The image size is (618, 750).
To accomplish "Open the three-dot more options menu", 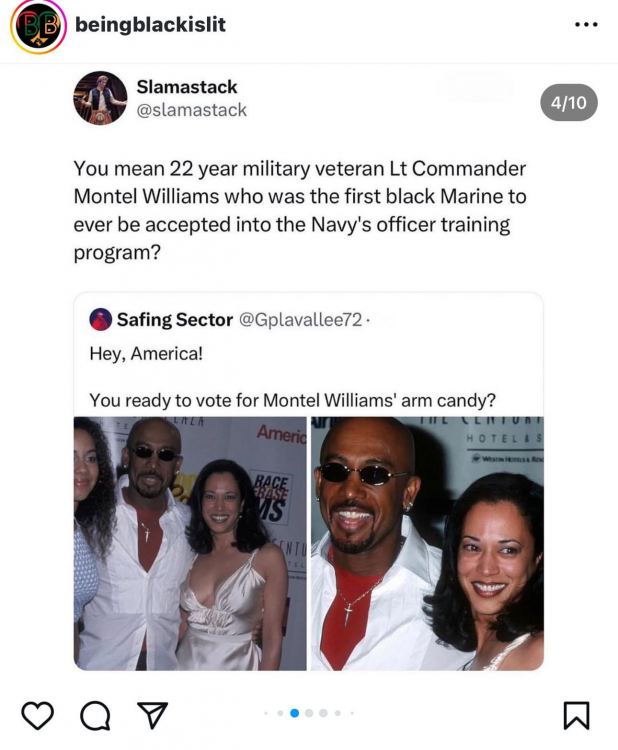I will 586,24.
